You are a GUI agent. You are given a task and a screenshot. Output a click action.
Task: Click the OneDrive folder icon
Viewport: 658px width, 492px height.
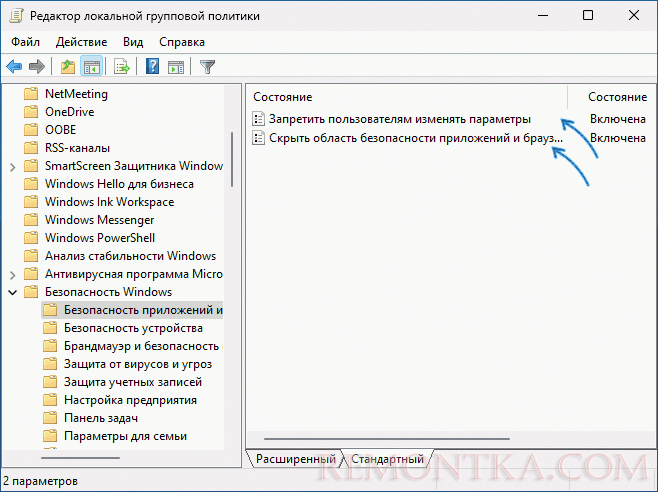click(x=31, y=112)
